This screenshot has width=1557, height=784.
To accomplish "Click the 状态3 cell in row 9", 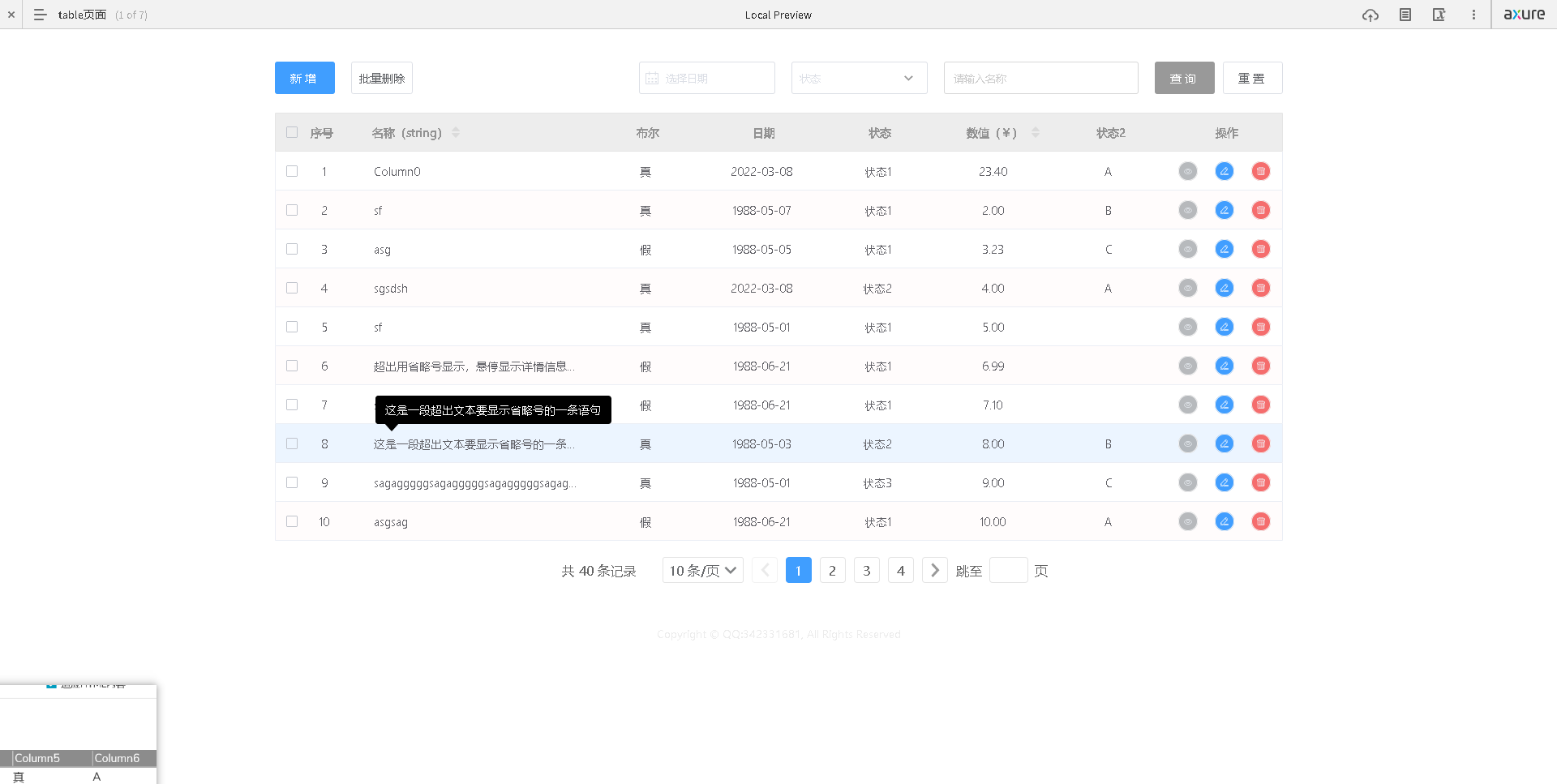I will 877,483.
